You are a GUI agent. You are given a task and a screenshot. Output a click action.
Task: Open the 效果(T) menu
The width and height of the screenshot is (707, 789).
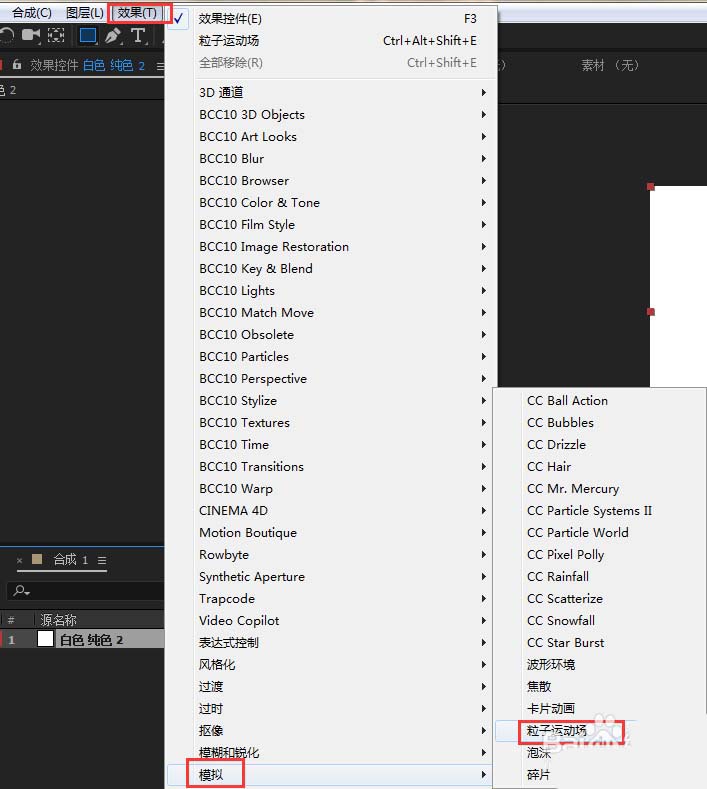coord(137,13)
